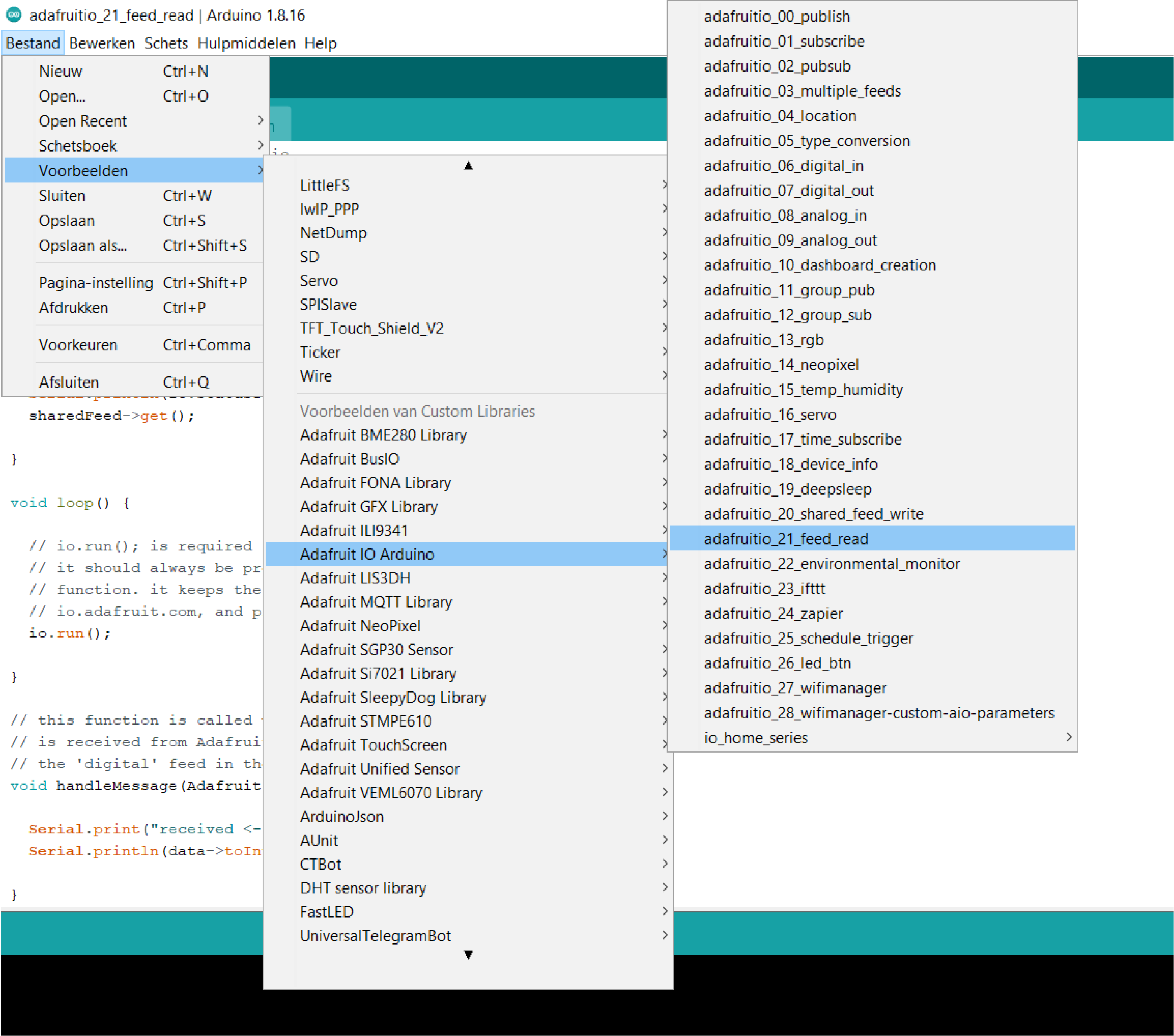Select SD examples entry

pos(467,256)
